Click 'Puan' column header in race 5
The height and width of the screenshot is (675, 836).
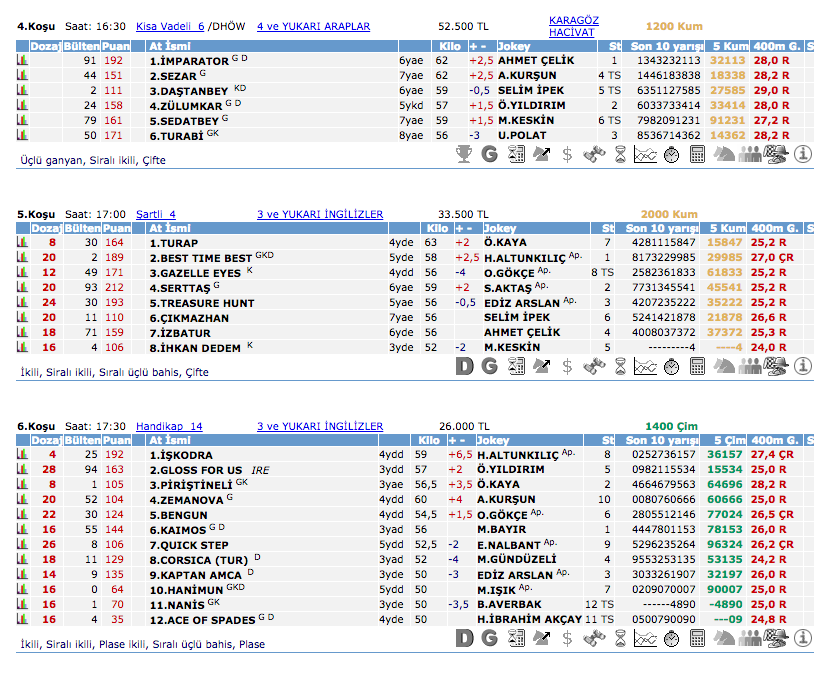click(117, 228)
